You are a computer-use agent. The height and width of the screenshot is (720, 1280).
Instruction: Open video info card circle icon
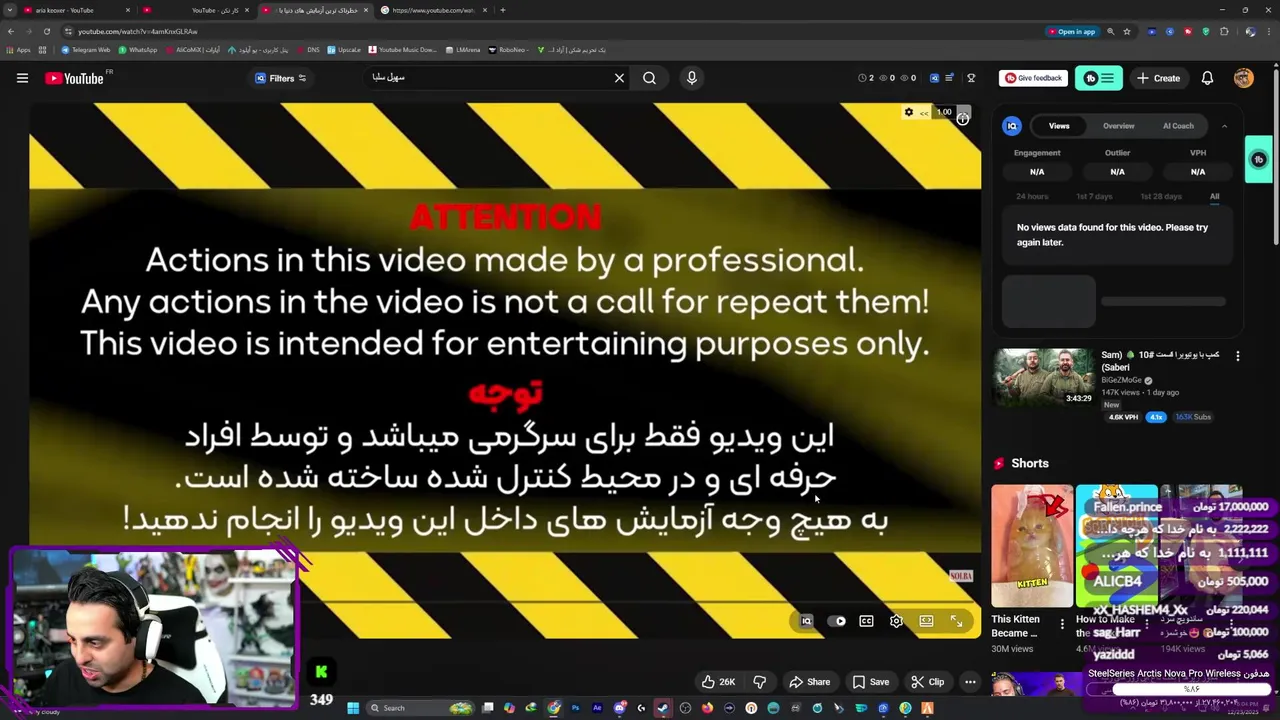coord(962,118)
